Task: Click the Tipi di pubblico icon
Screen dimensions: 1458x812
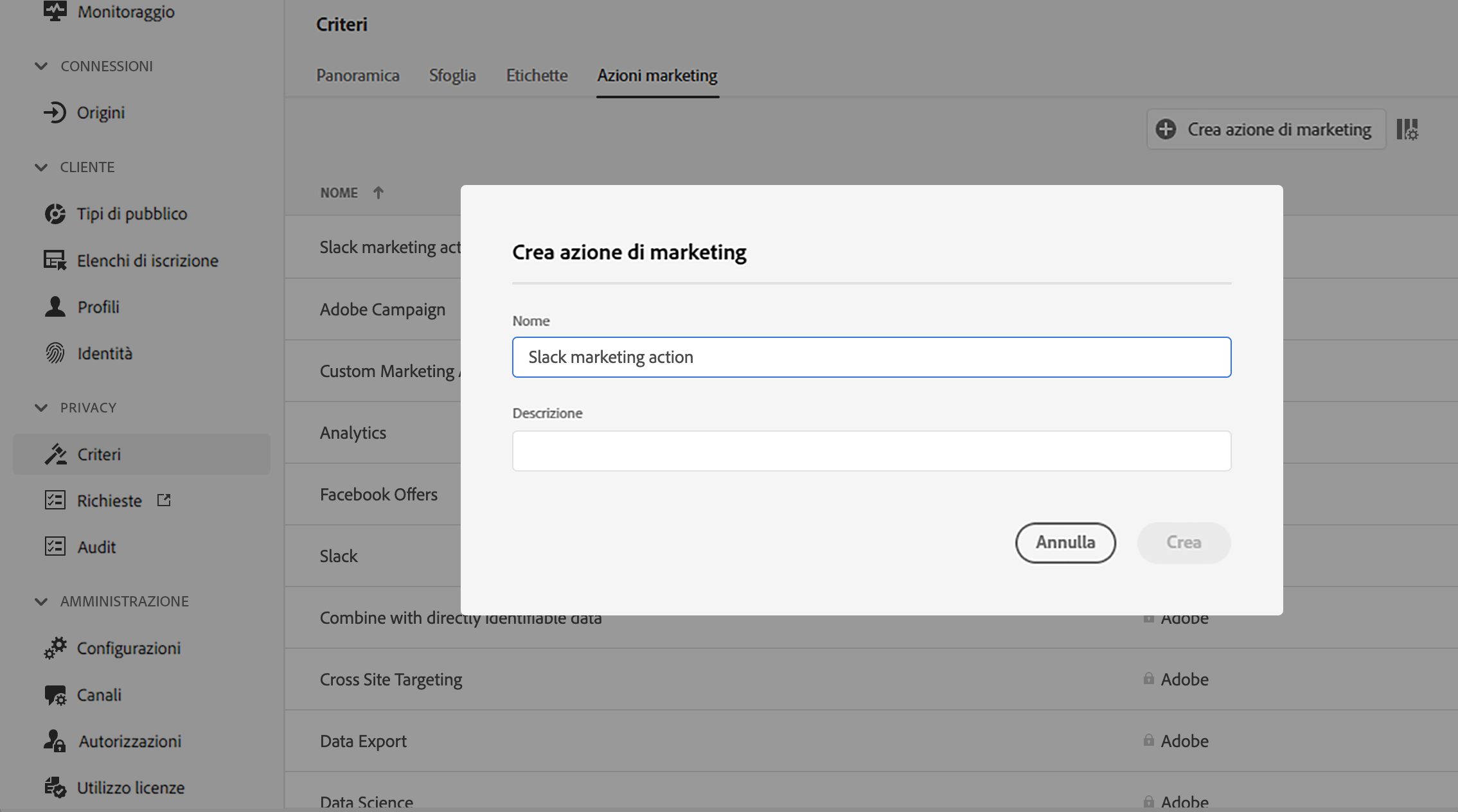Action: pos(55,214)
